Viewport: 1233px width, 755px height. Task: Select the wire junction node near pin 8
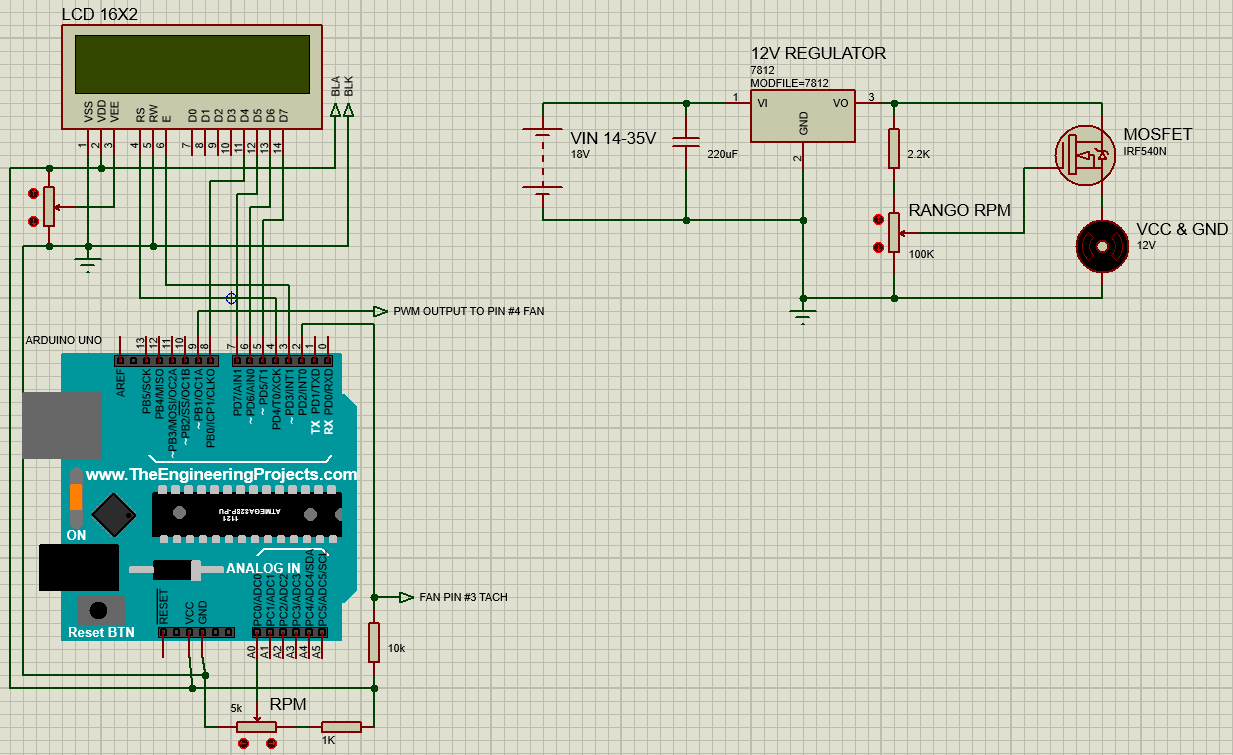point(231,297)
